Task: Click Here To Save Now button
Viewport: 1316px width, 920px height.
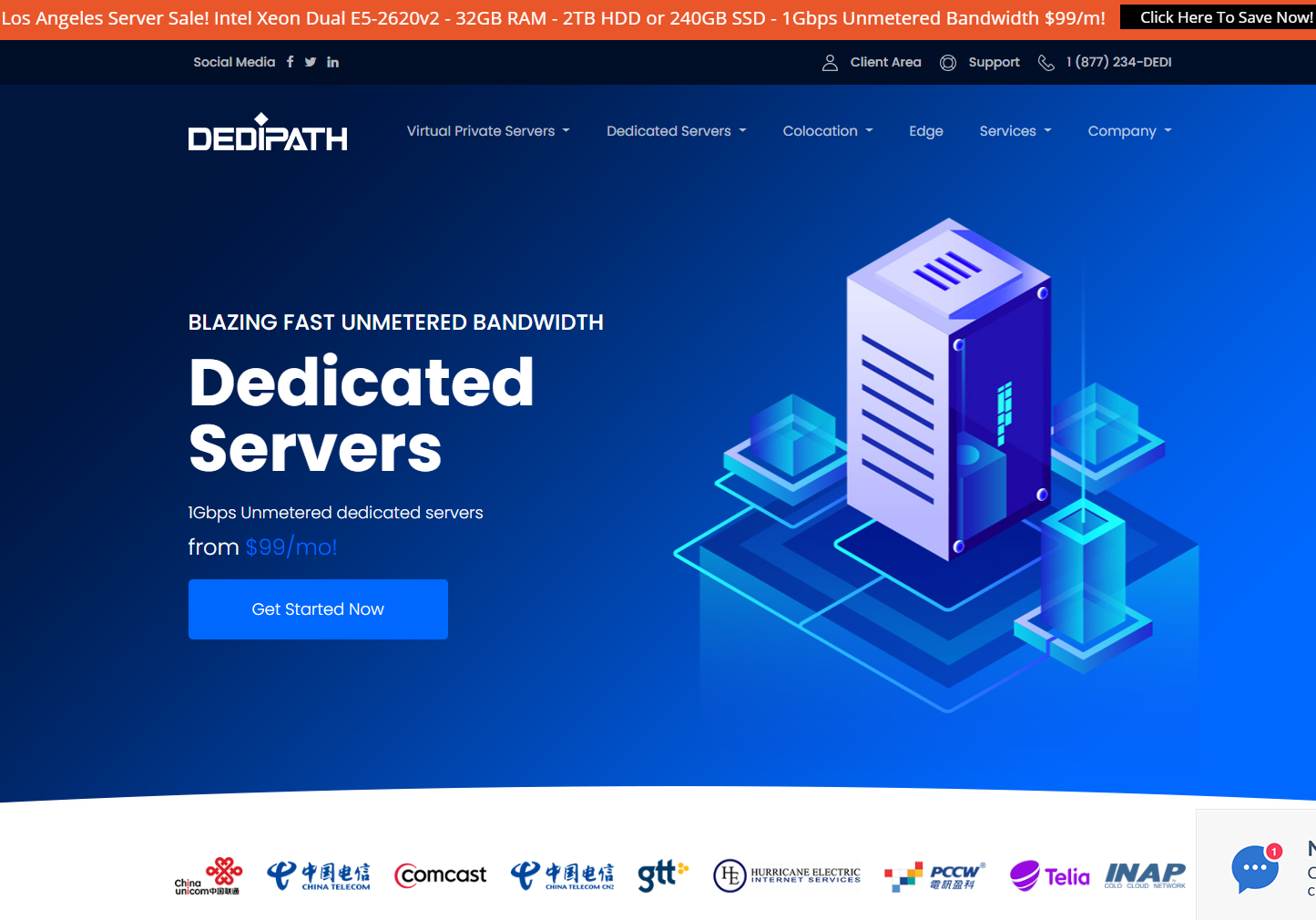Action: point(1218,17)
